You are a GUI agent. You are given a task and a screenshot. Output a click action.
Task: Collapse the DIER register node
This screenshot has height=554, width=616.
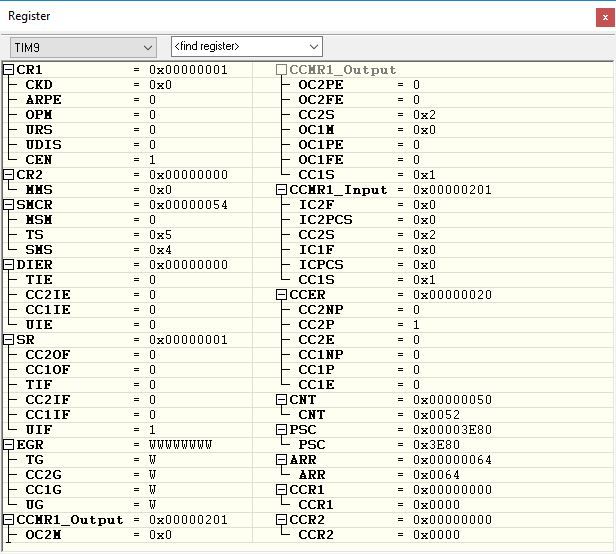tap(8, 265)
